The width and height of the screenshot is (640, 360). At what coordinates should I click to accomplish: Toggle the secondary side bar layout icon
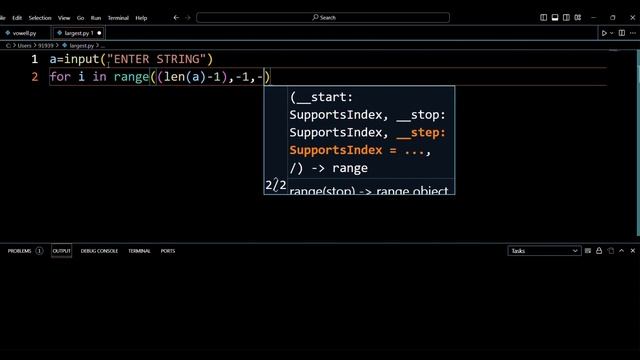coord(567,18)
